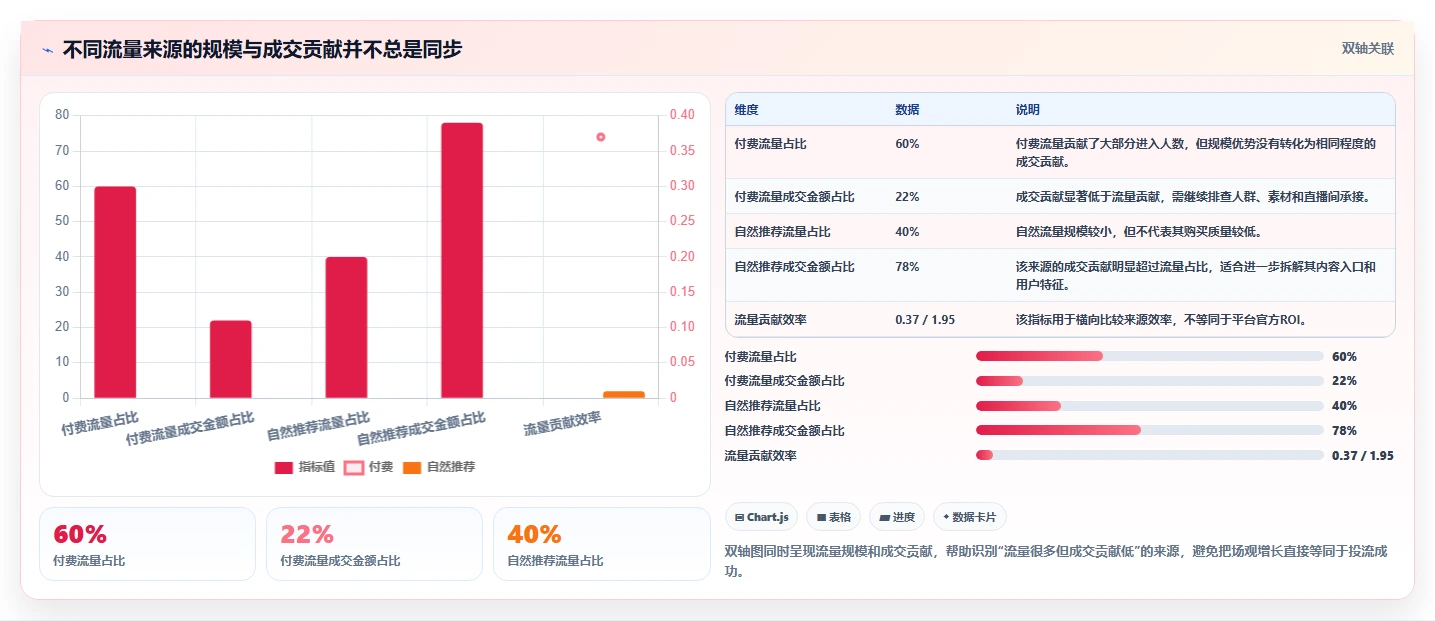Click the 自然推荐成交金额占比 progress bar
Viewport: 1435px width, 621px height.
1149,430
